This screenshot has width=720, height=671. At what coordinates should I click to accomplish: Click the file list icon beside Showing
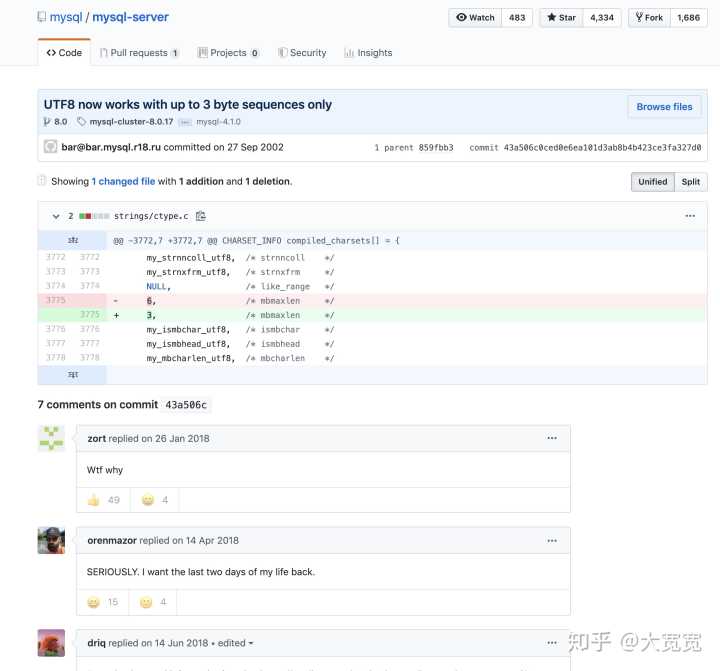point(42,181)
